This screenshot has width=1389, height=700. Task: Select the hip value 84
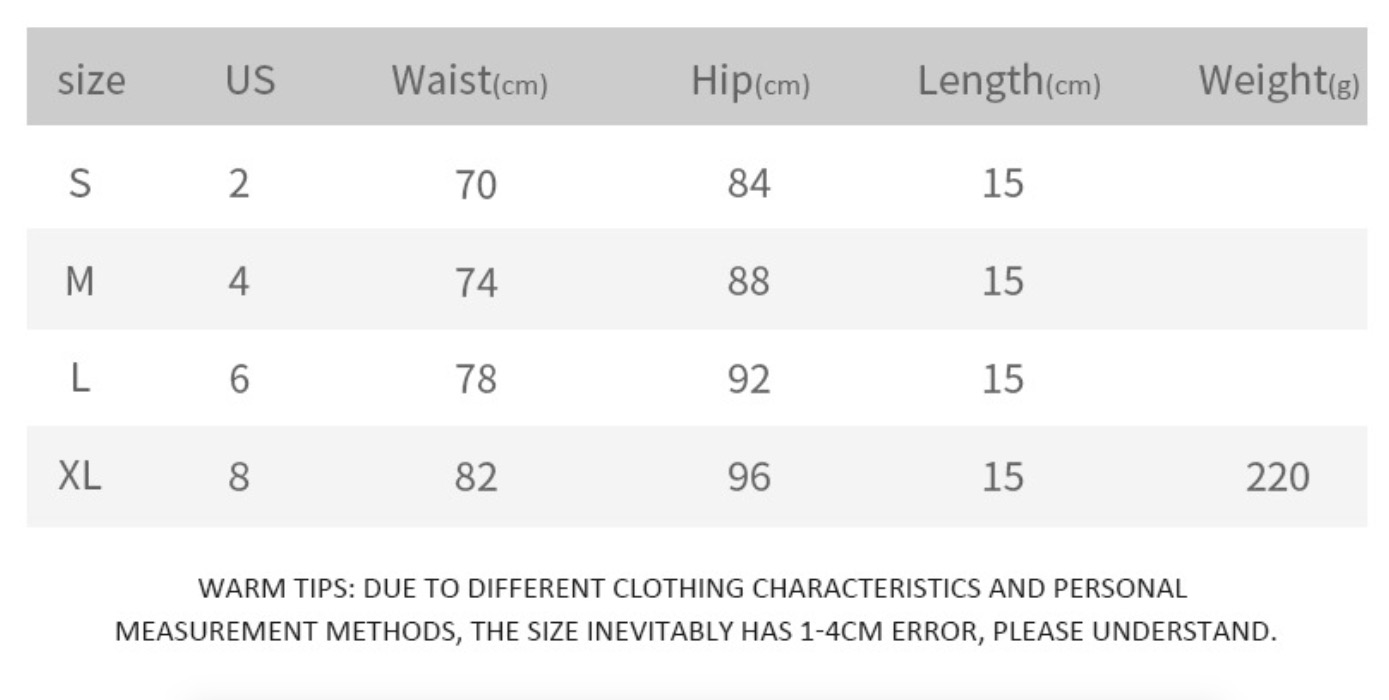(749, 184)
